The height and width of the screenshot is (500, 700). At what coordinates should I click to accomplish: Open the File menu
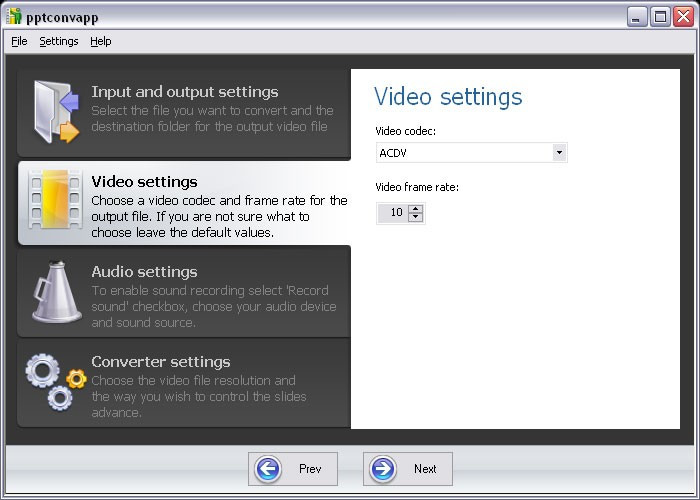[19, 41]
